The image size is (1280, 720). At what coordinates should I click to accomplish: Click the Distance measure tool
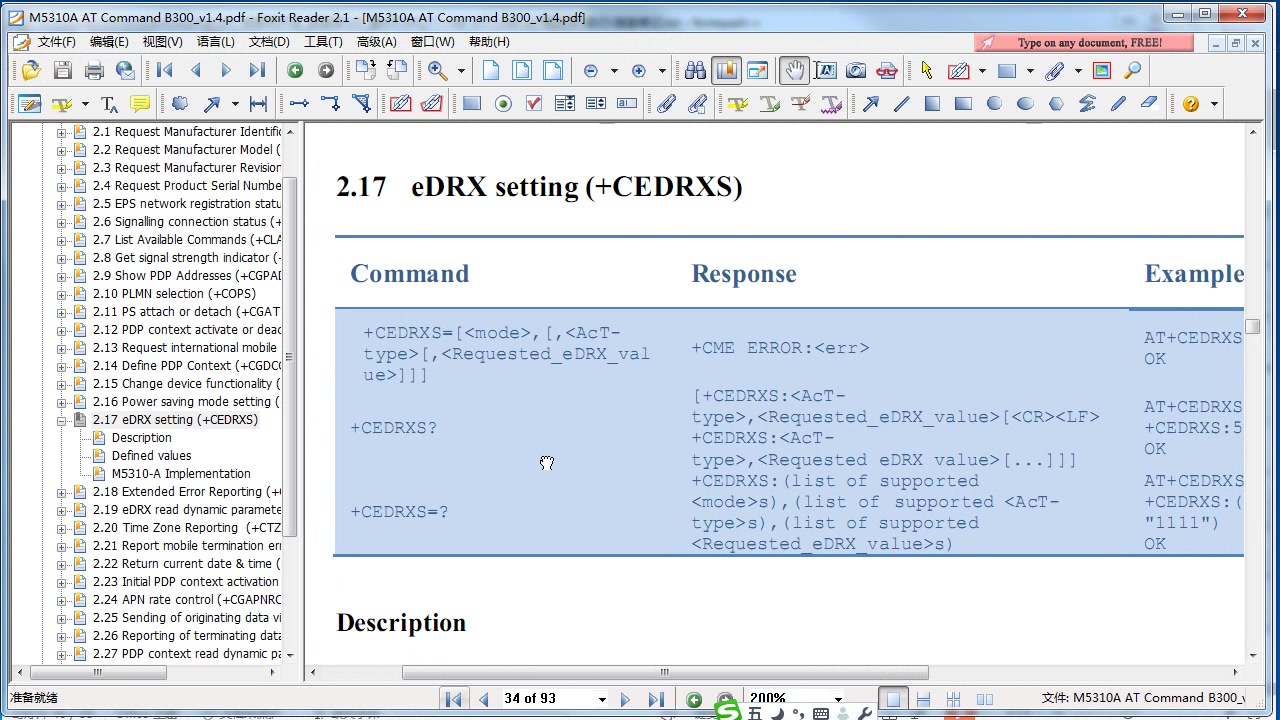[258, 103]
